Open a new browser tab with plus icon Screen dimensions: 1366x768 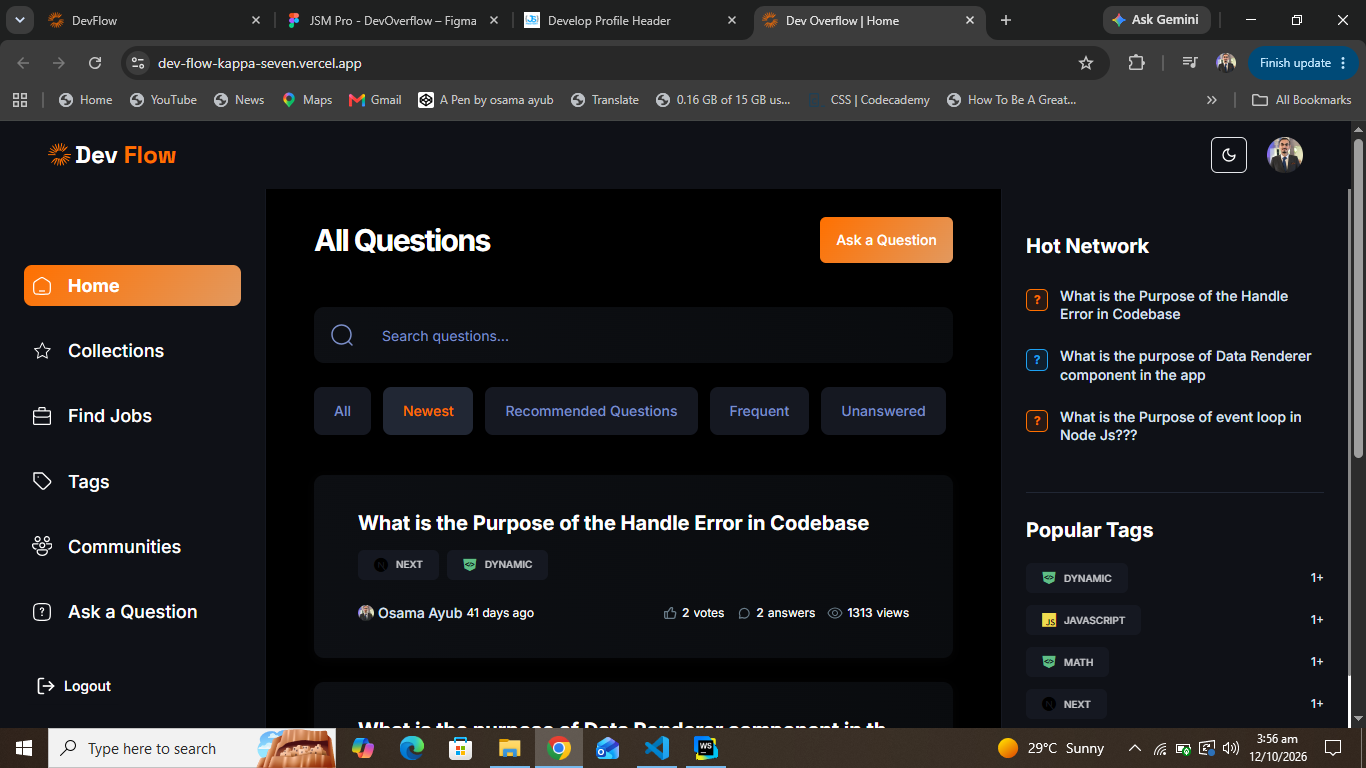[x=1006, y=20]
